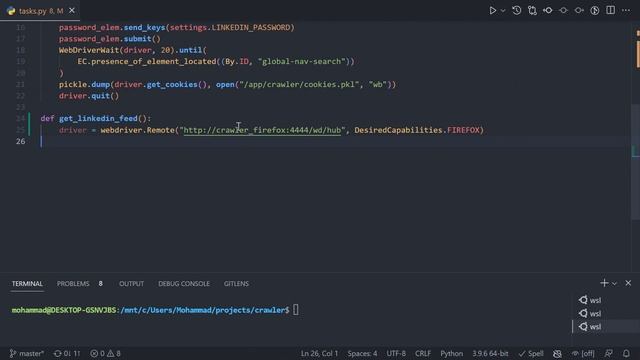Click the middle git commit revision icon

563,11
